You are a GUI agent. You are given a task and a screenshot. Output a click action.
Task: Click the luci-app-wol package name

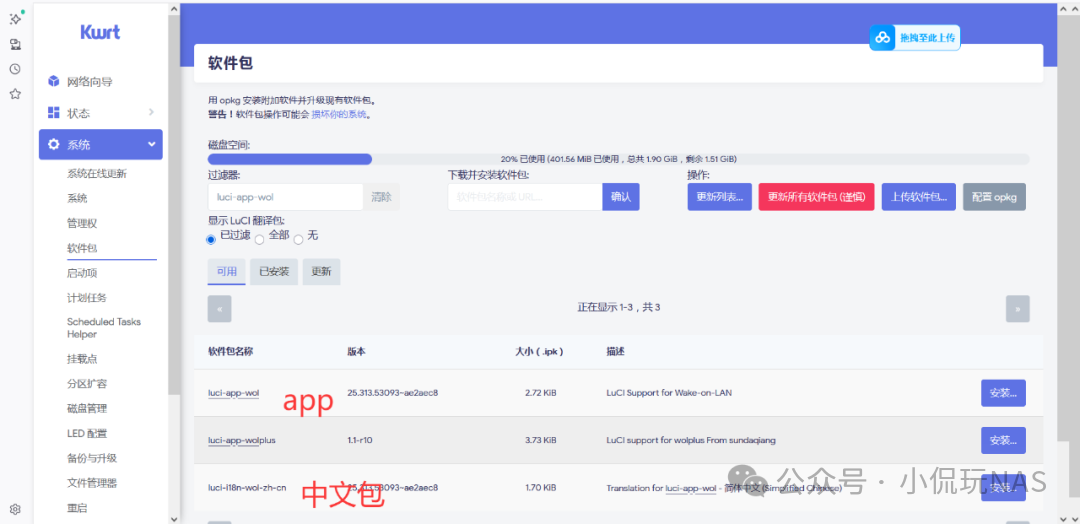(233, 393)
